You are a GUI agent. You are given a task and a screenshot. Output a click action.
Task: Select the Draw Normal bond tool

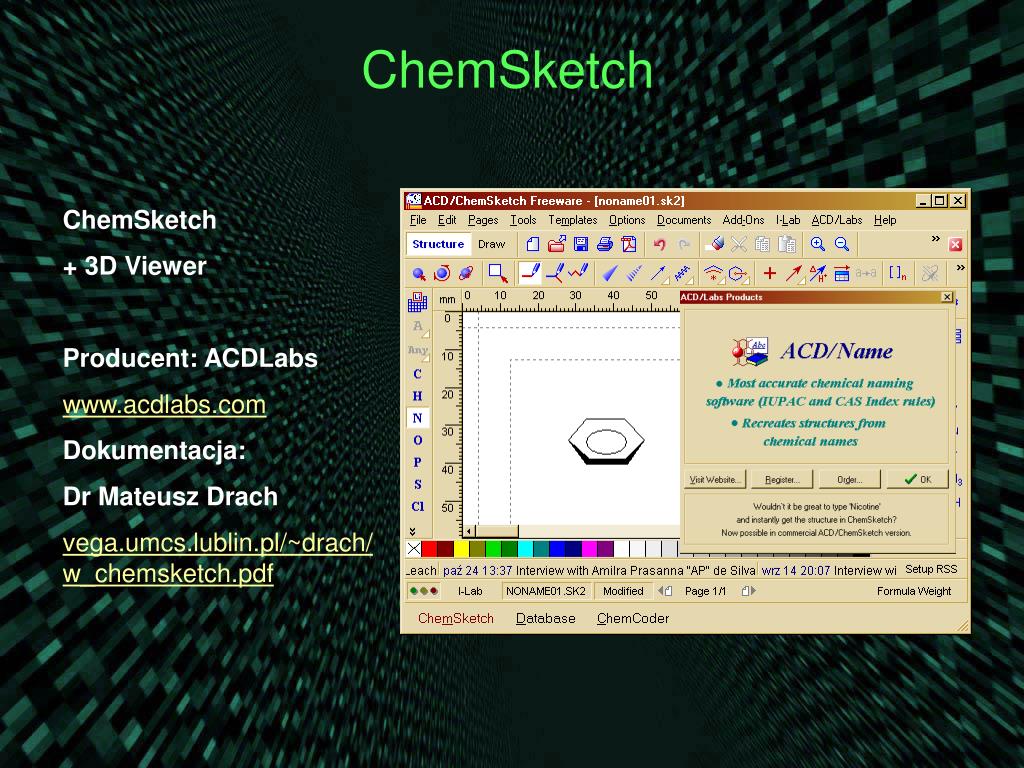pos(530,273)
